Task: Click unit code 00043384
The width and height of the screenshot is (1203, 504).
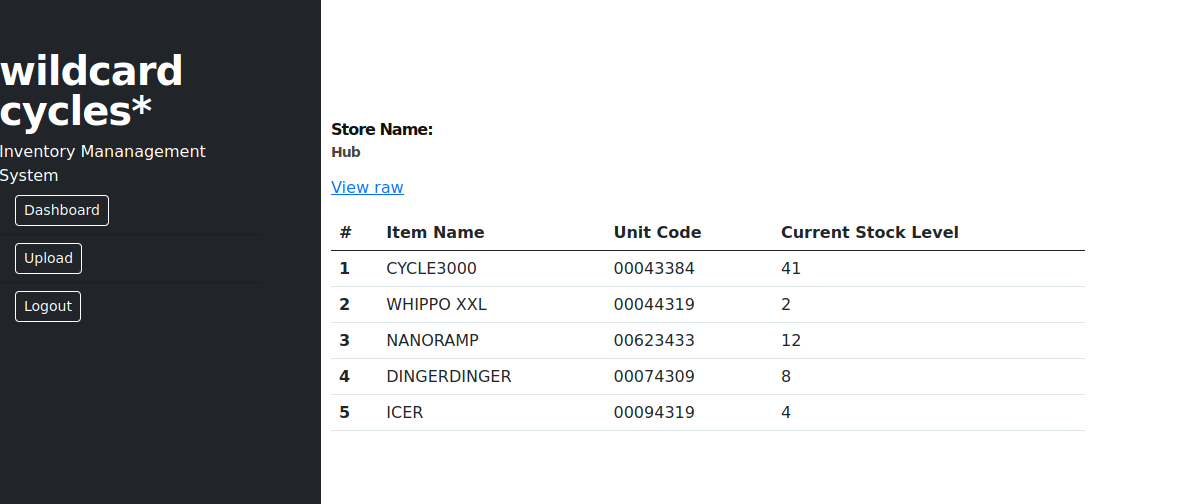Action: [654, 268]
